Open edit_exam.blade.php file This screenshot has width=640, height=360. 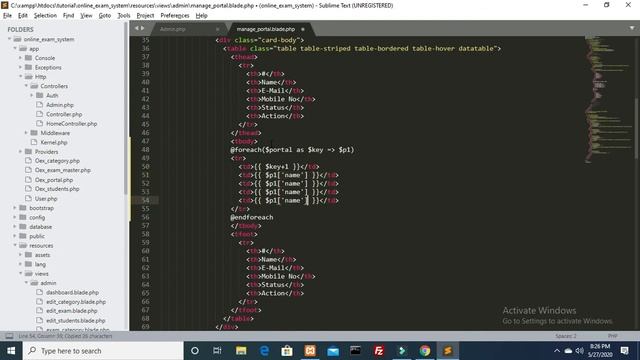(x=71, y=311)
